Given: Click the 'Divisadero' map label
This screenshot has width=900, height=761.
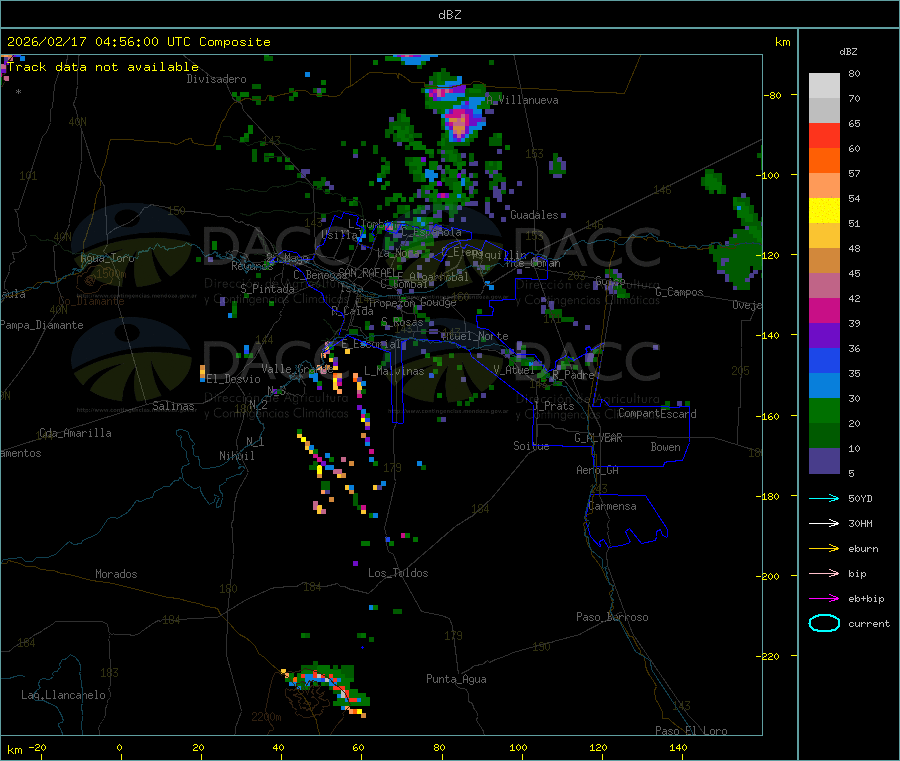Looking at the screenshot, I should 216,79.
